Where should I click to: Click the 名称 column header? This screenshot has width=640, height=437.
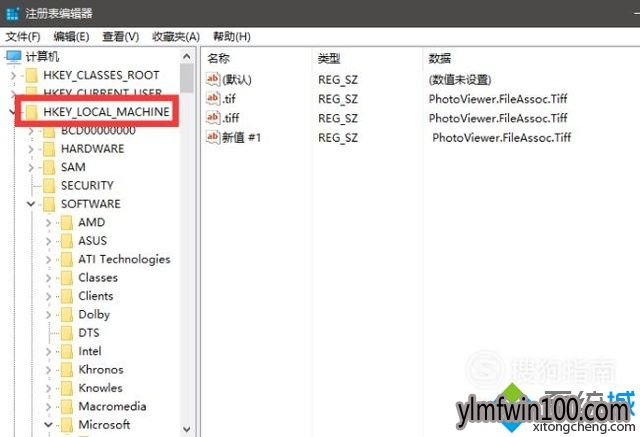[218, 58]
